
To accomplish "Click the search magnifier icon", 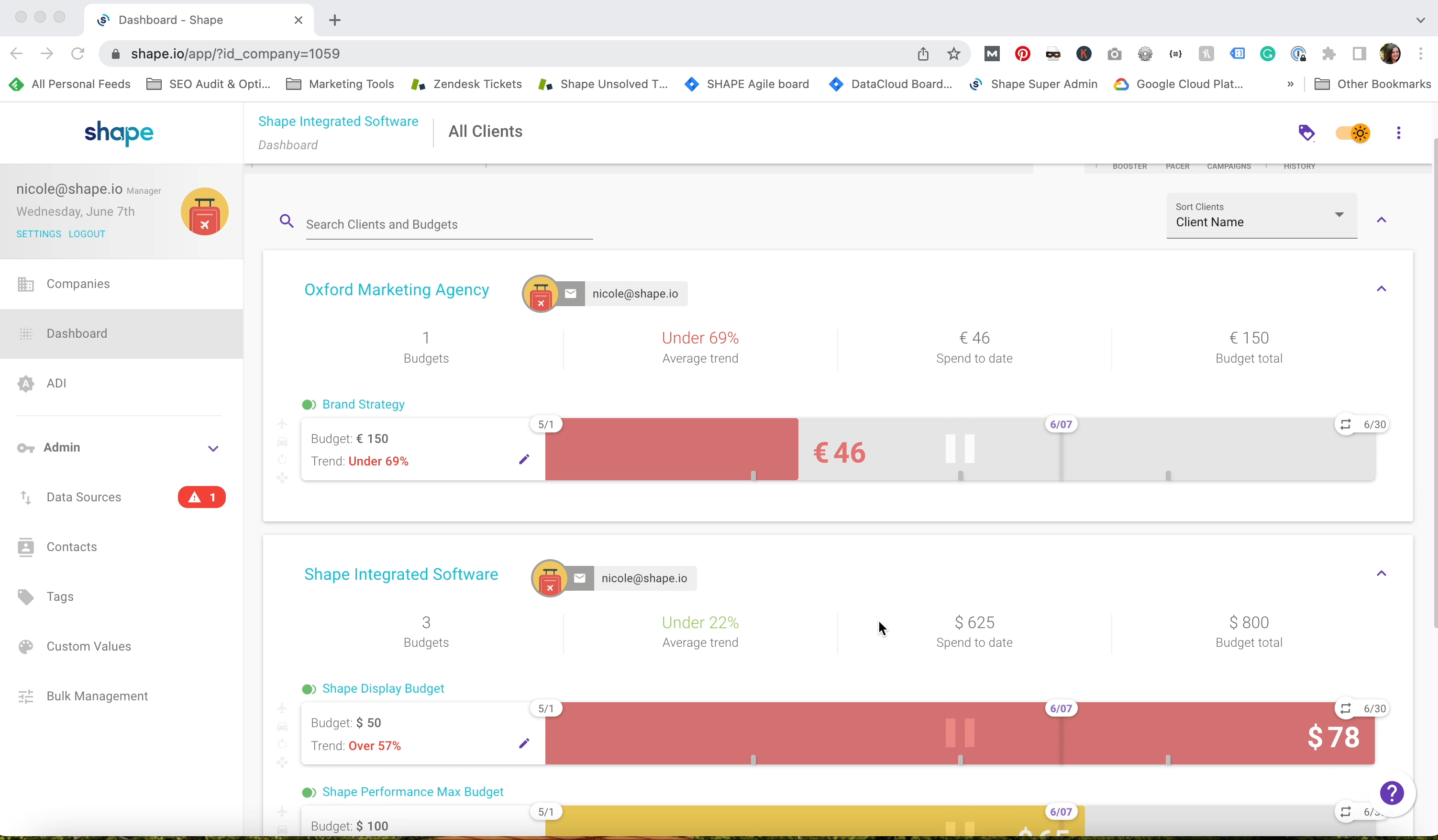I will click(x=287, y=221).
